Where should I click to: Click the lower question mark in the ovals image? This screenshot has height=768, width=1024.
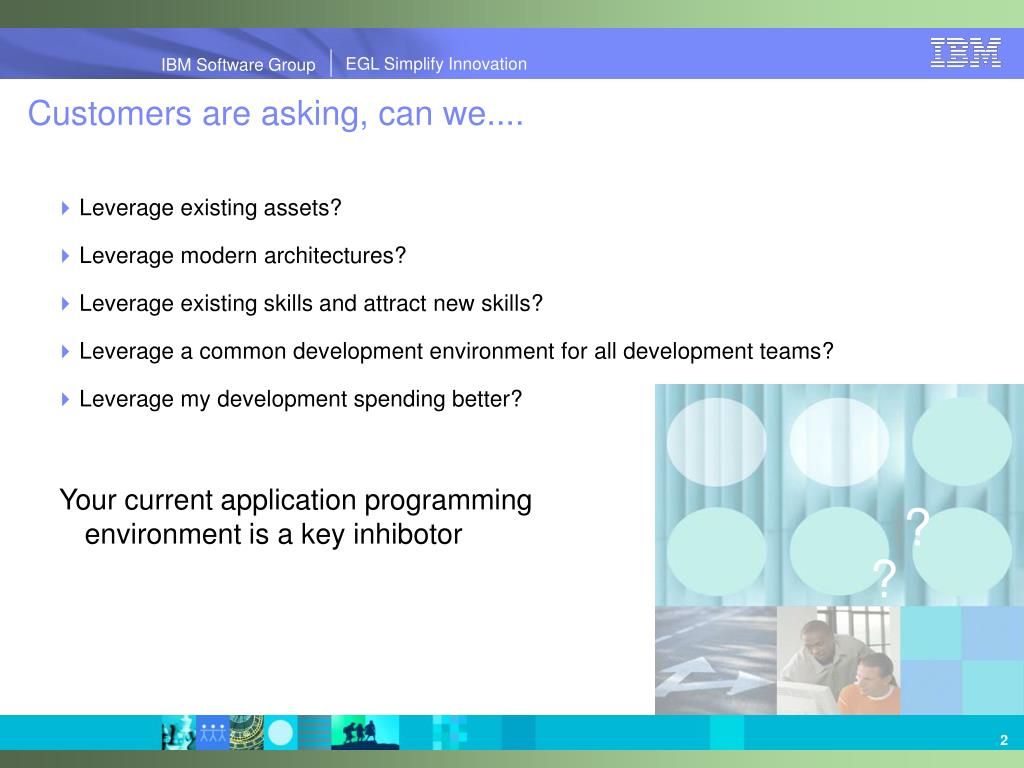pyautogui.click(x=884, y=578)
